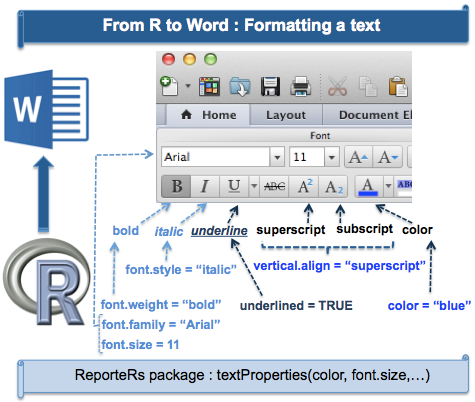Open the underline style dropdown arrow
The height and width of the screenshot is (402, 475).
point(254,186)
